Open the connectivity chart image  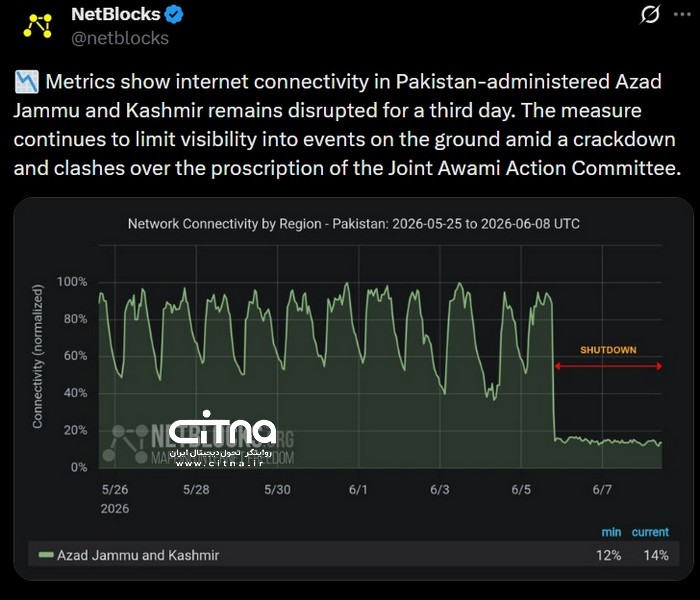pos(354,389)
